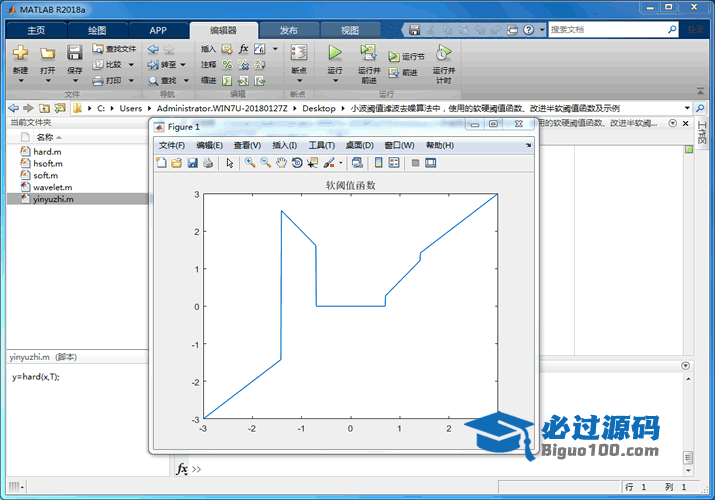Select the zoom in tool in Figure
The image size is (715, 500).
(x=250, y=163)
